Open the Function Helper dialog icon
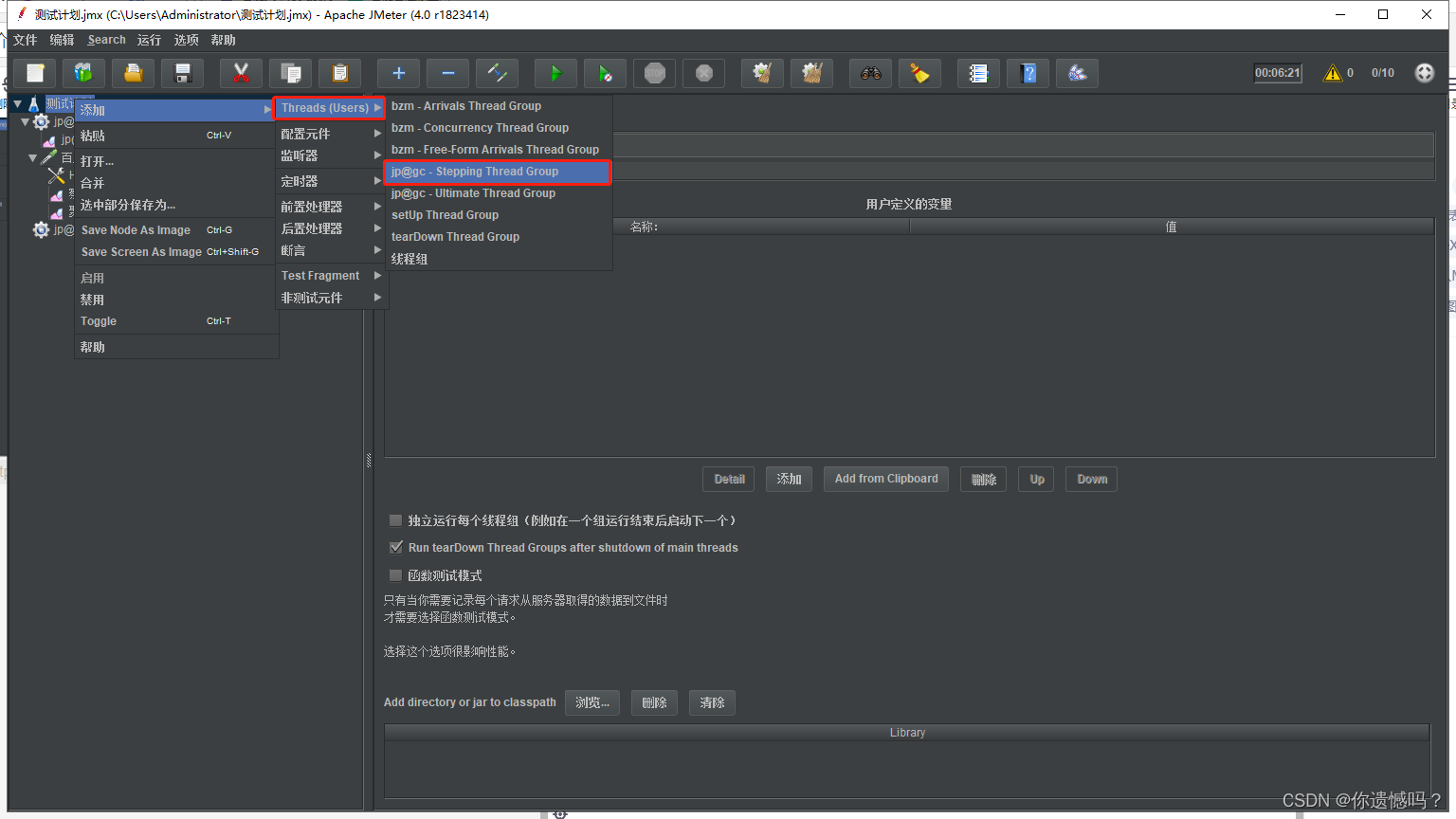The height and width of the screenshot is (819, 1456). (x=979, y=73)
